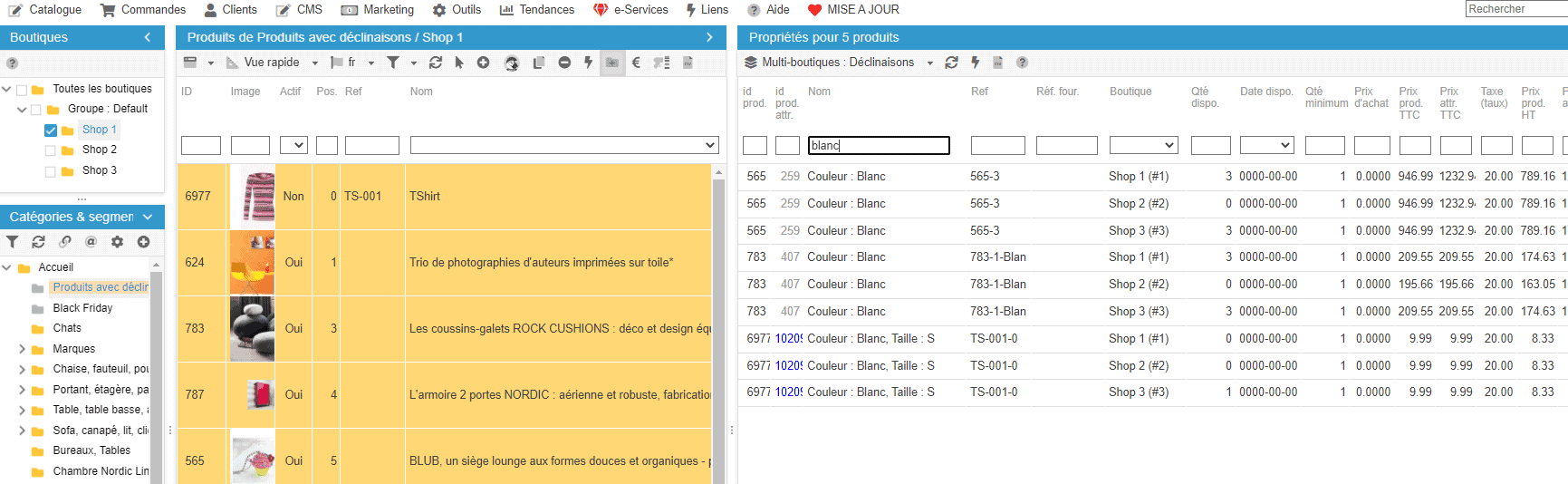
Task: Click the gear icon in categories toolbar
Action: pos(117,242)
